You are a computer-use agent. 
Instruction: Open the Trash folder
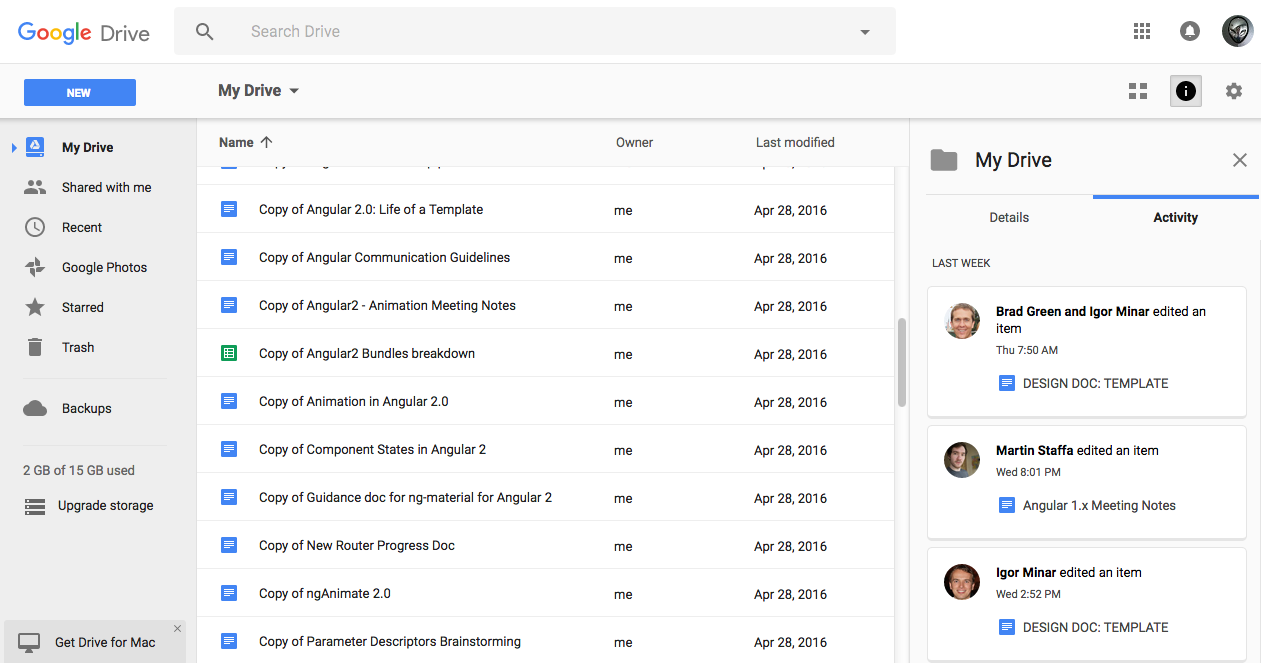coord(77,347)
